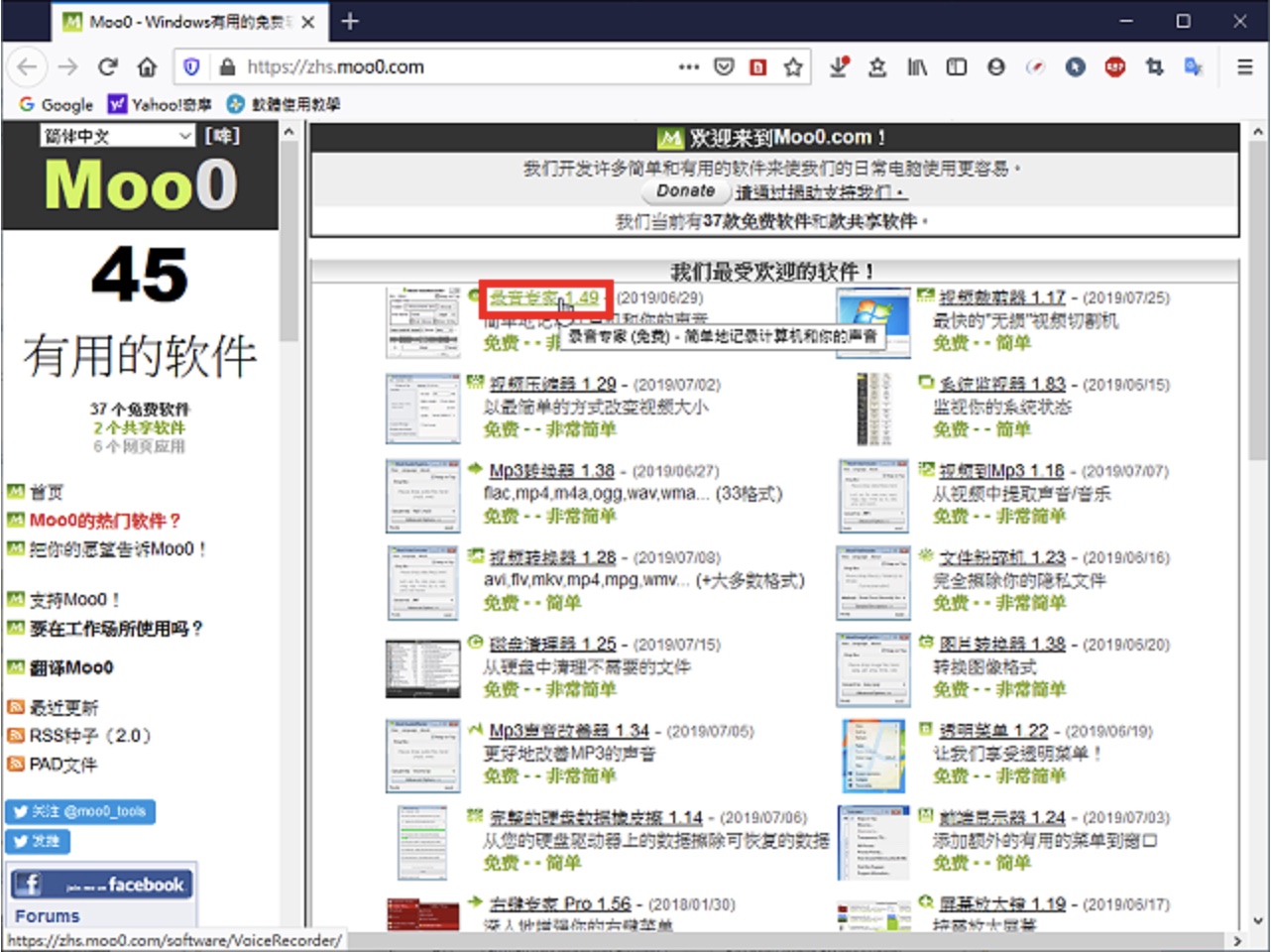Click the disk cleaner dark screenshot thumbnail
1271x952 pixels.
pos(423,668)
